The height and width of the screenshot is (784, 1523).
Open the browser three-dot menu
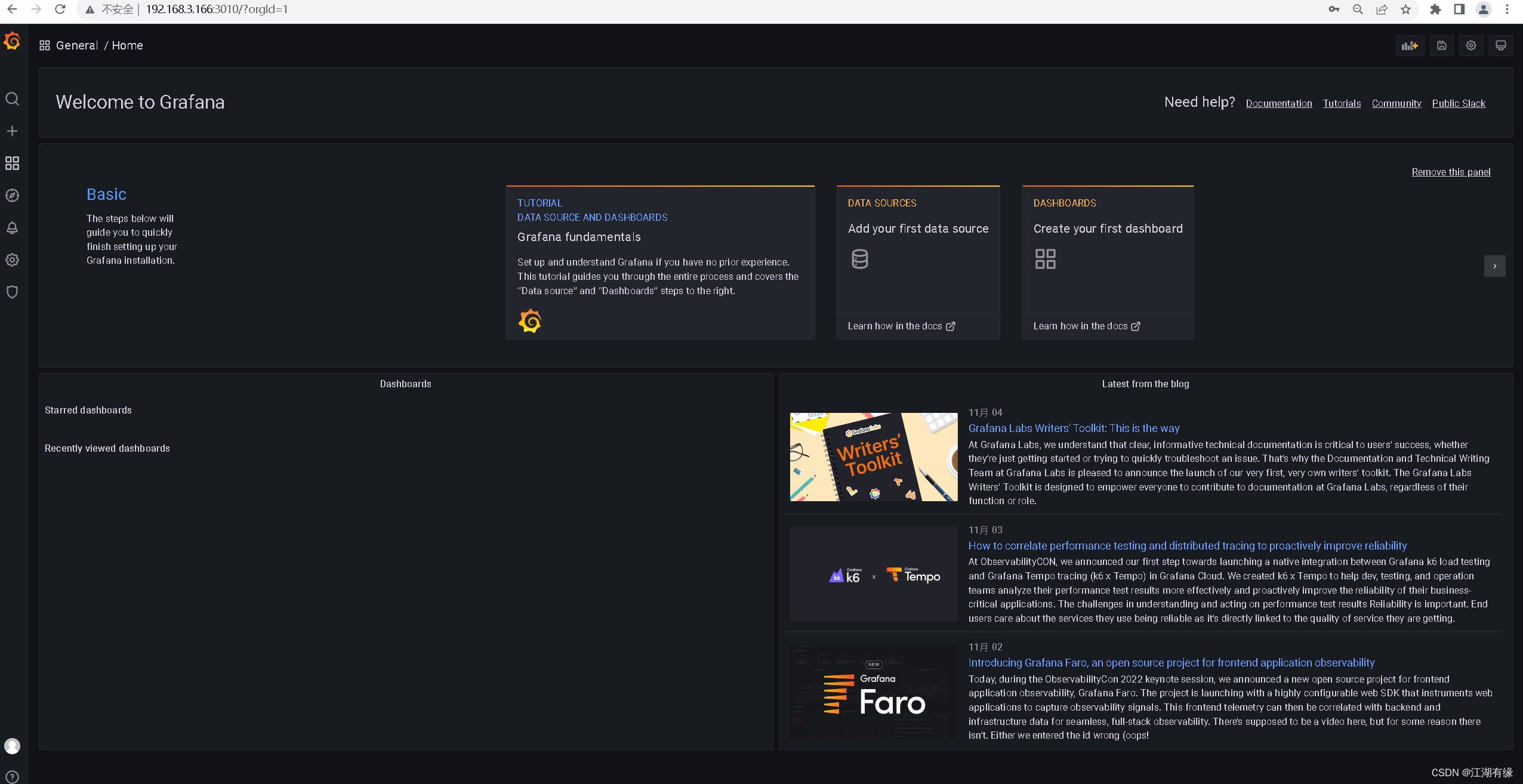pos(1507,10)
